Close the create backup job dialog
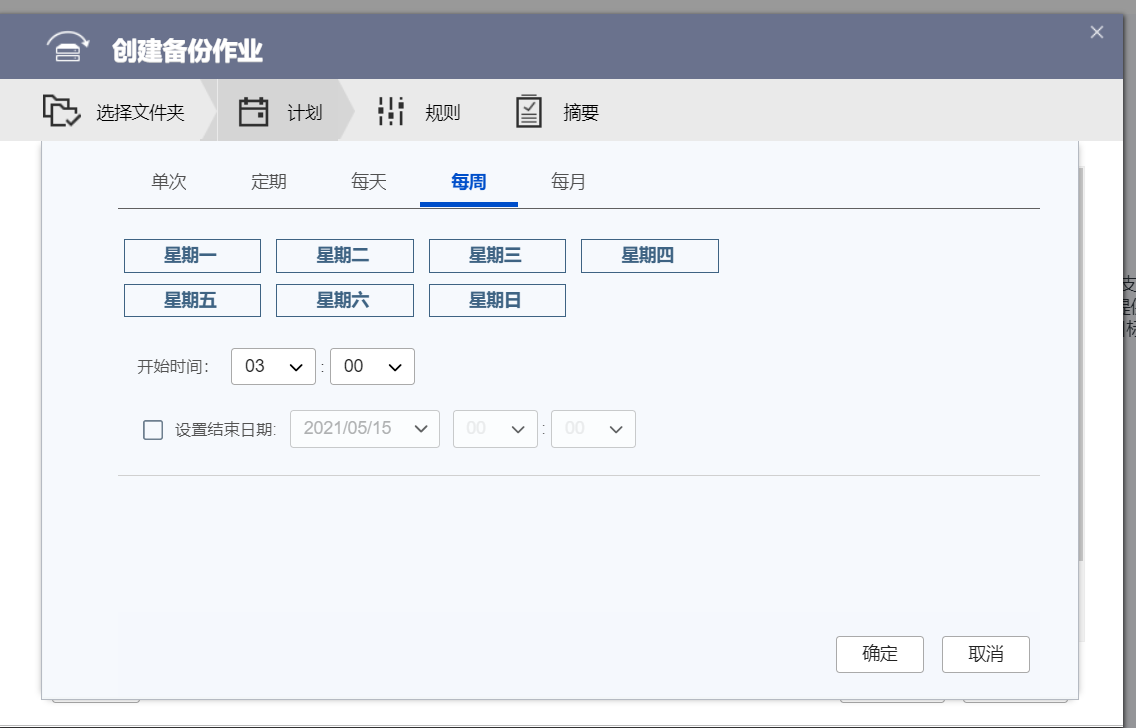1136x728 pixels. (1096, 32)
